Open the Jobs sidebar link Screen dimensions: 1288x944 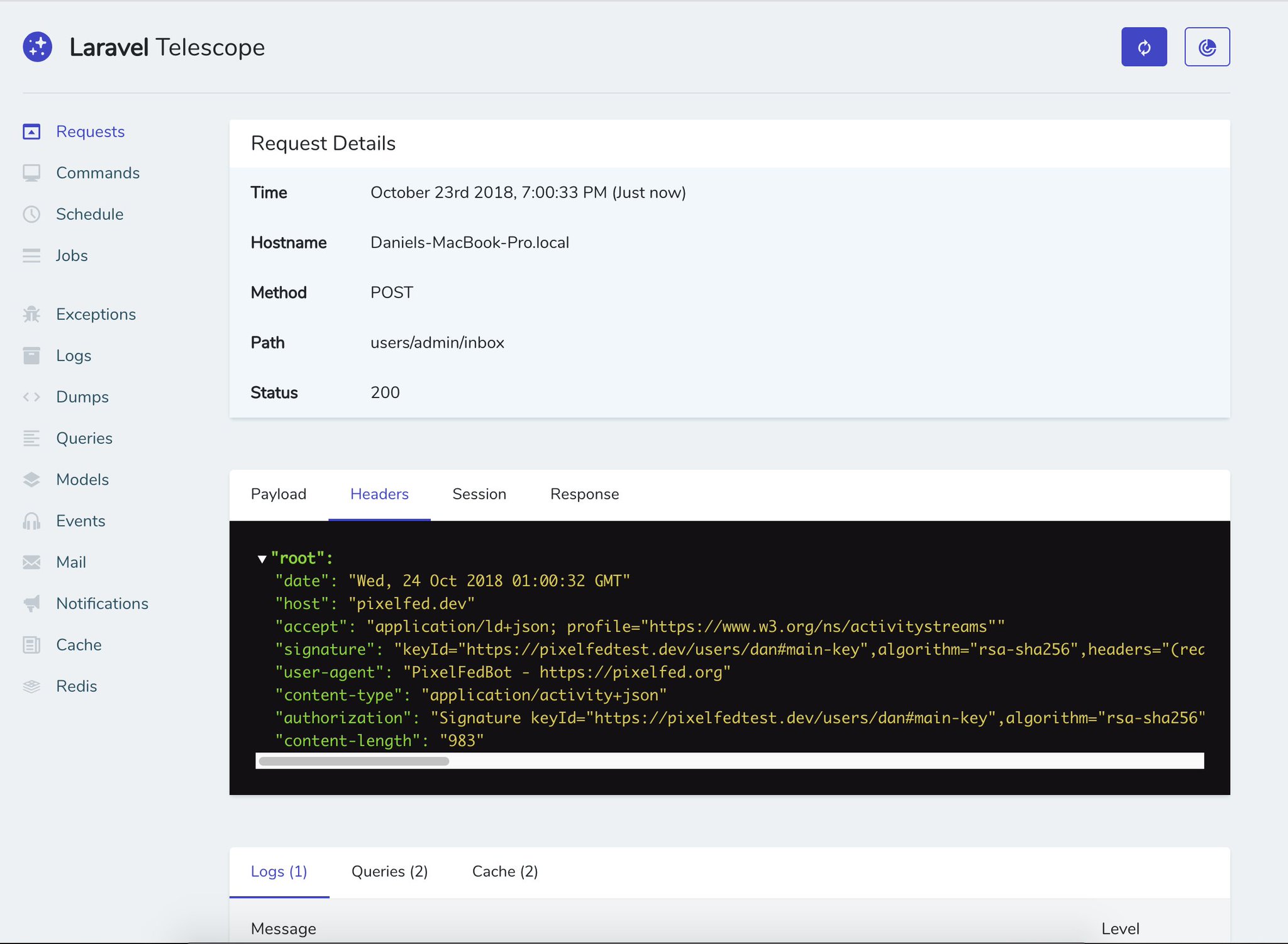(72, 256)
